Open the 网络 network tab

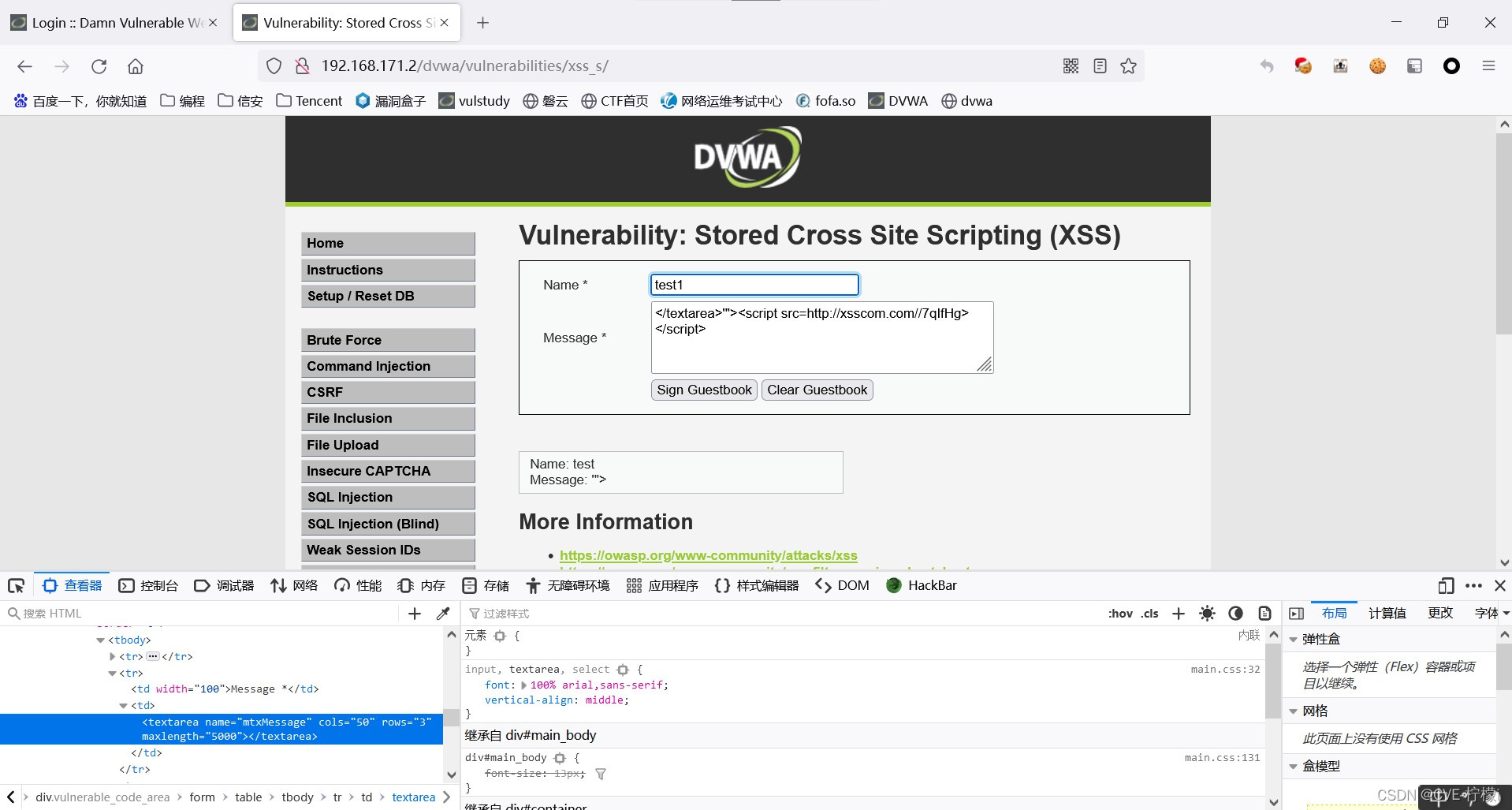coord(294,585)
